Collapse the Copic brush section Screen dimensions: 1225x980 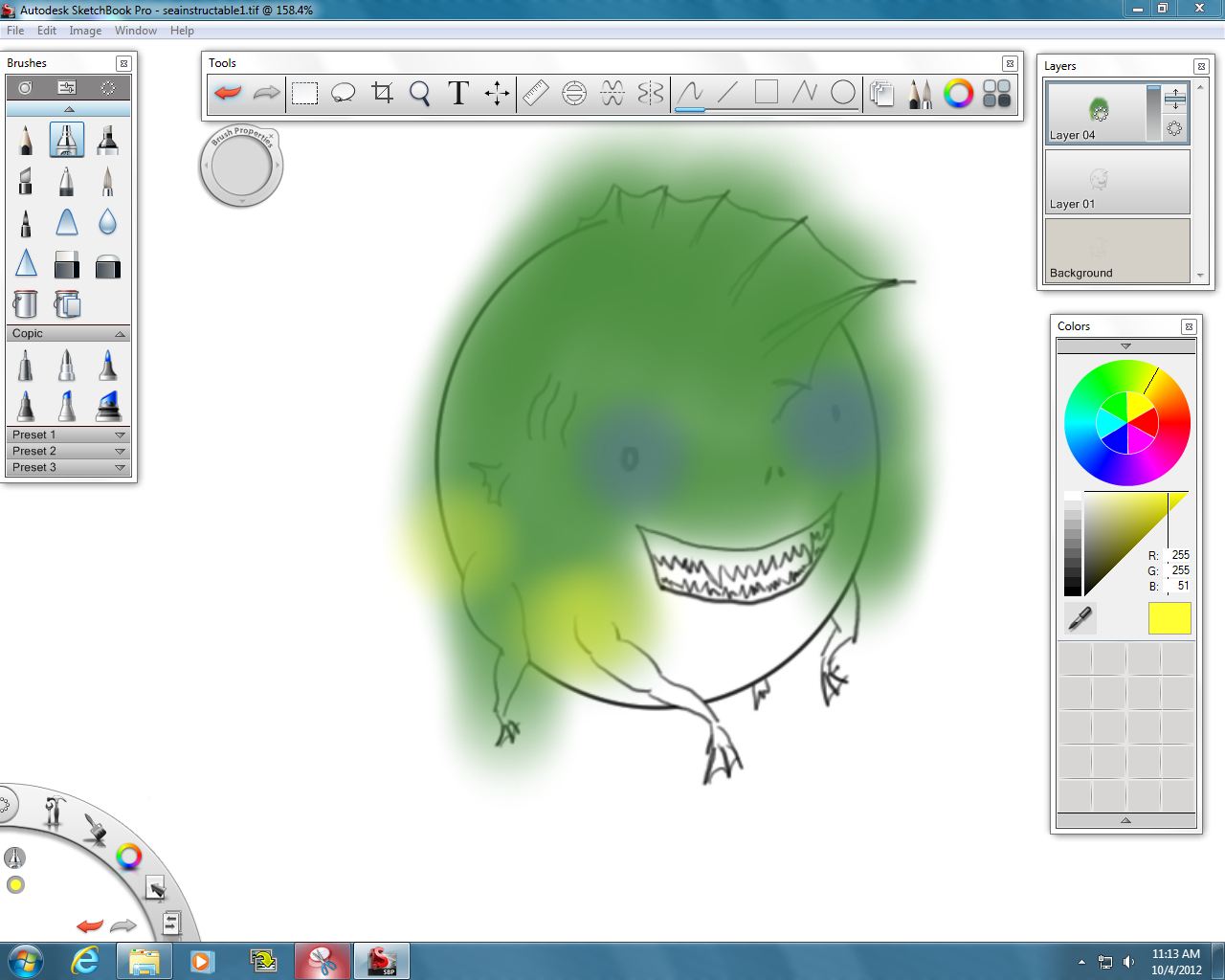[x=120, y=333]
